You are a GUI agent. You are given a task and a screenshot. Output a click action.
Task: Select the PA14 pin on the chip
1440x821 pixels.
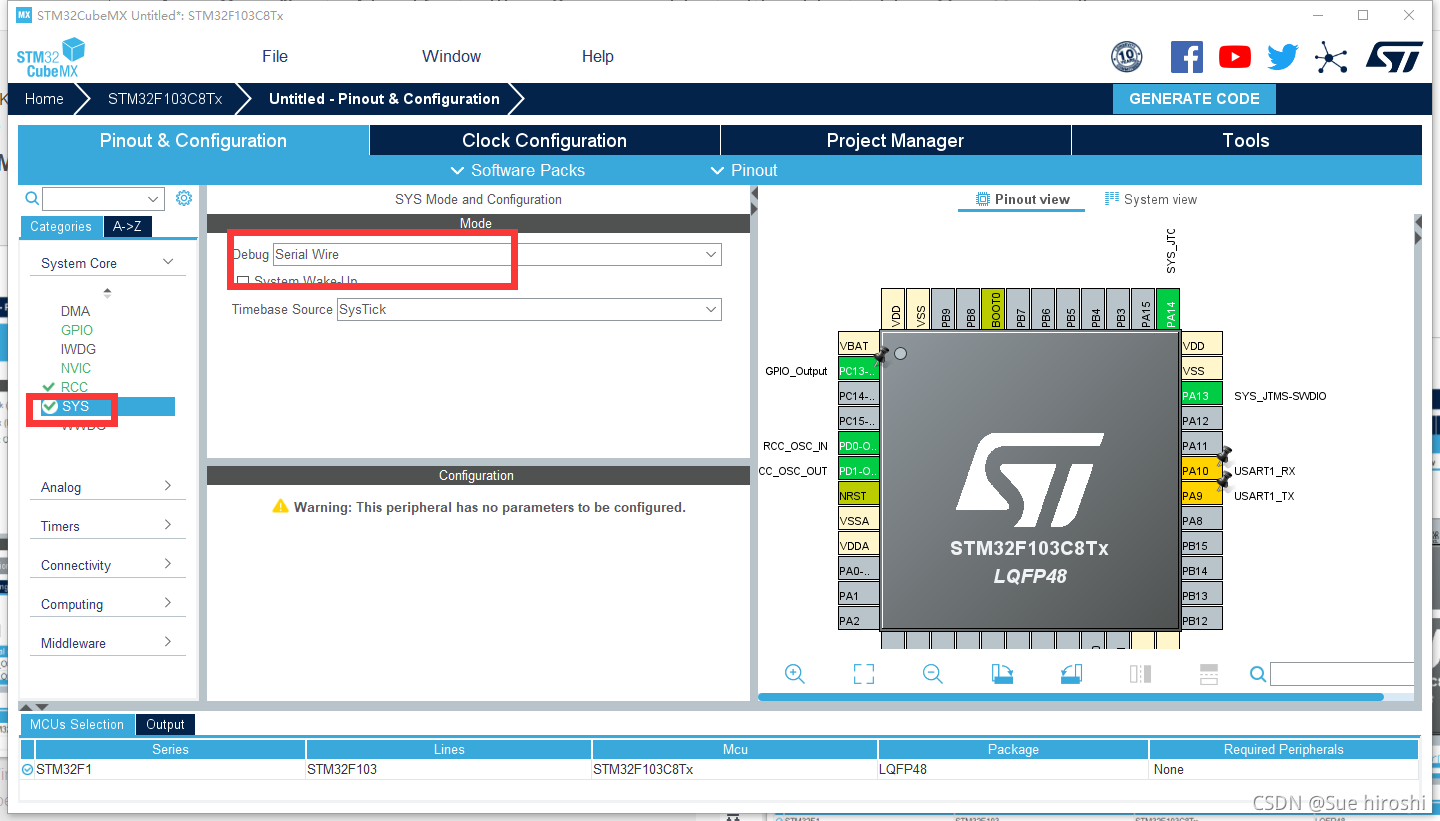click(x=1168, y=309)
